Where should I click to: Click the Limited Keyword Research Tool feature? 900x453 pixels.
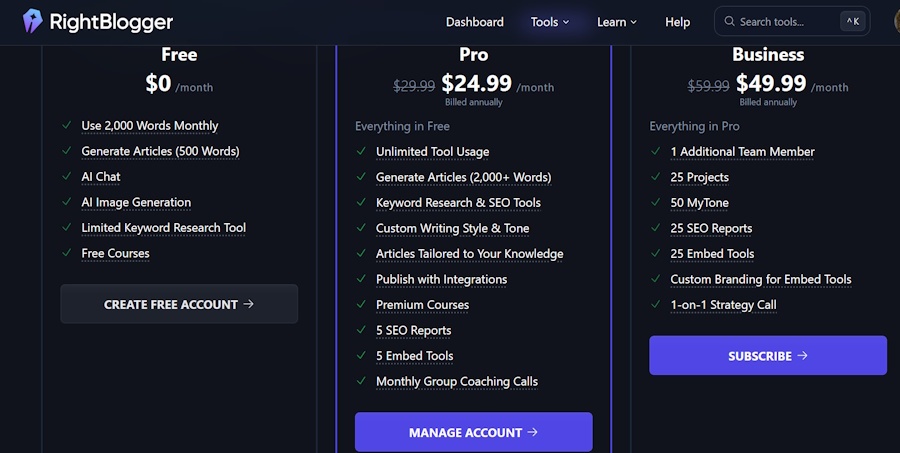(x=163, y=228)
